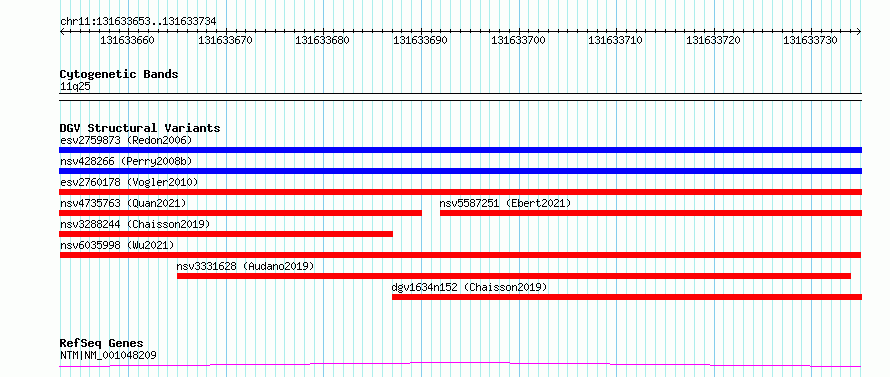Click the NTM|NM_001048209 gene label
This screenshot has width=890, height=377.
point(108,356)
